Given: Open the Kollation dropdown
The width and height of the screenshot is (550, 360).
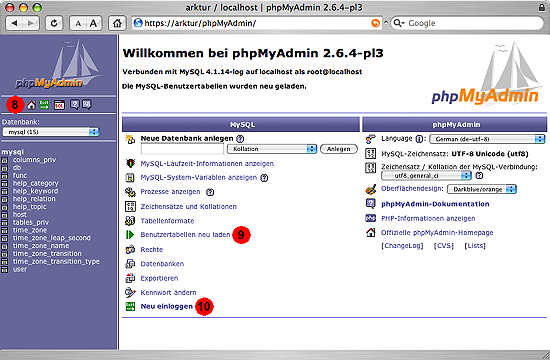Looking at the screenshot, I should 272,149.
